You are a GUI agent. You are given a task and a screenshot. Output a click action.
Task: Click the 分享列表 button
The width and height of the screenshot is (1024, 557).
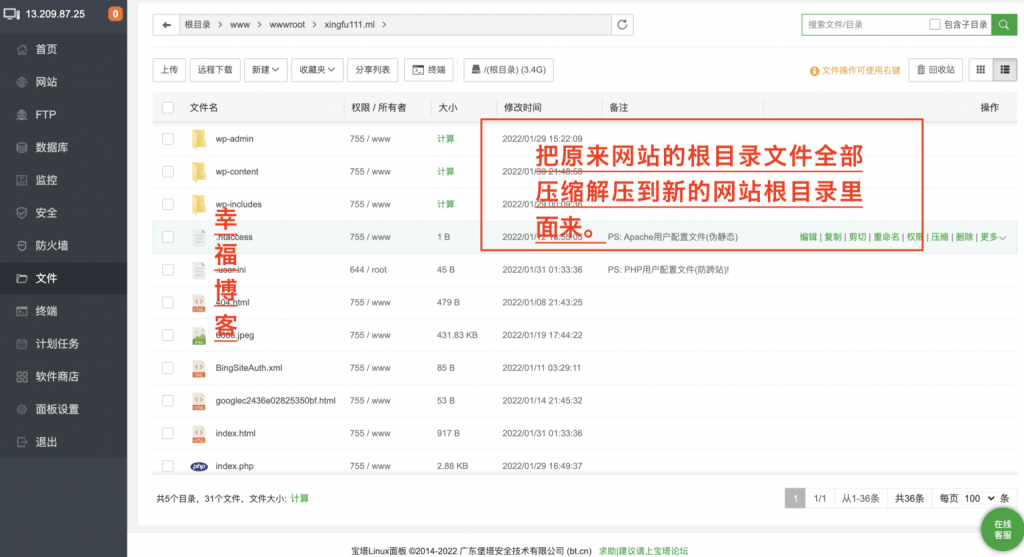[x=372, y=70]
